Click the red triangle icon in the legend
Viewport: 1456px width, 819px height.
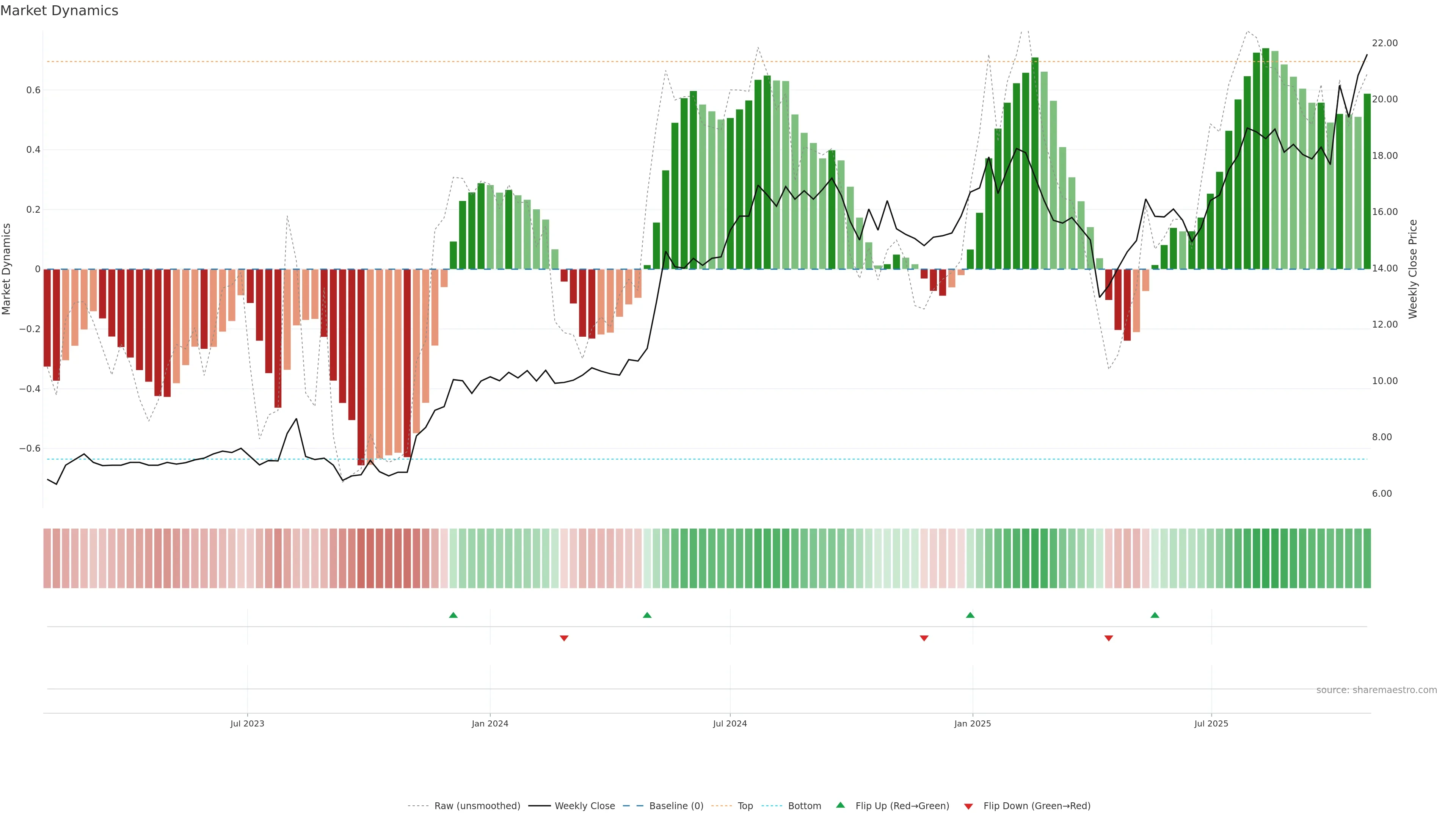[x=968, y=806]
